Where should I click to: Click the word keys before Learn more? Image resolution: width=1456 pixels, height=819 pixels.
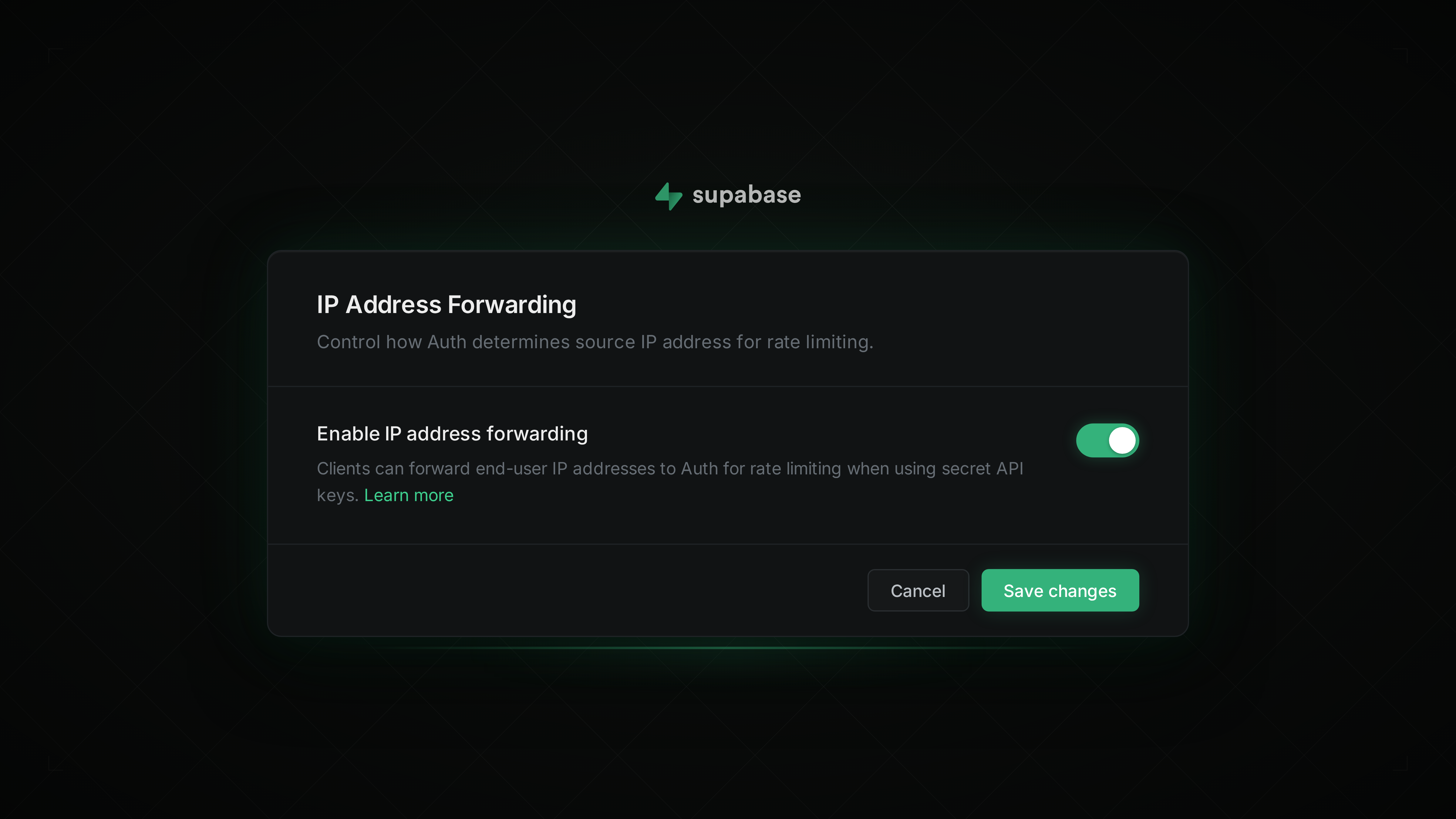(x=337, y=496)
